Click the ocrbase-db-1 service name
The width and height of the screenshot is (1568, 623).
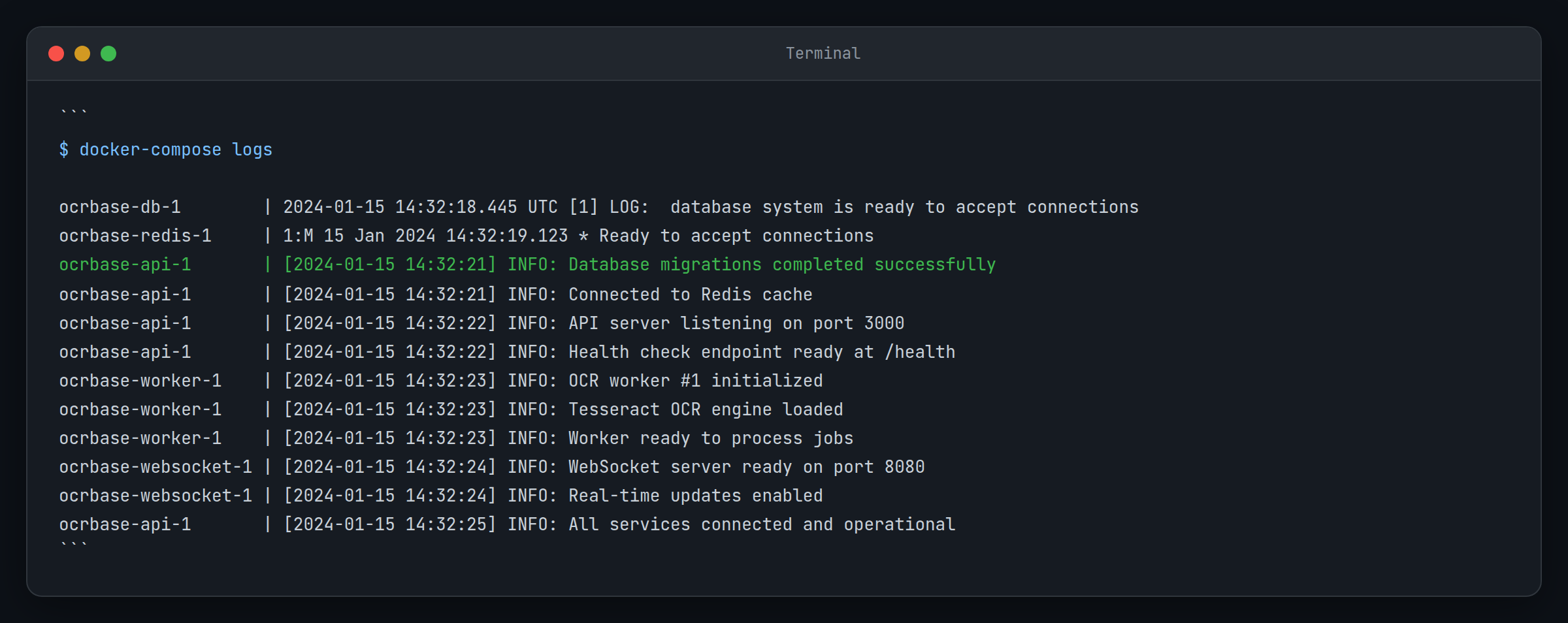coord(120,207)
